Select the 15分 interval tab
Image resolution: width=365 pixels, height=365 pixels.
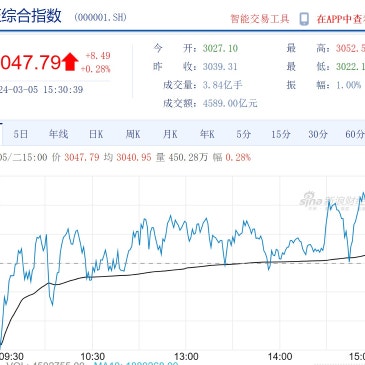(281, 134)
